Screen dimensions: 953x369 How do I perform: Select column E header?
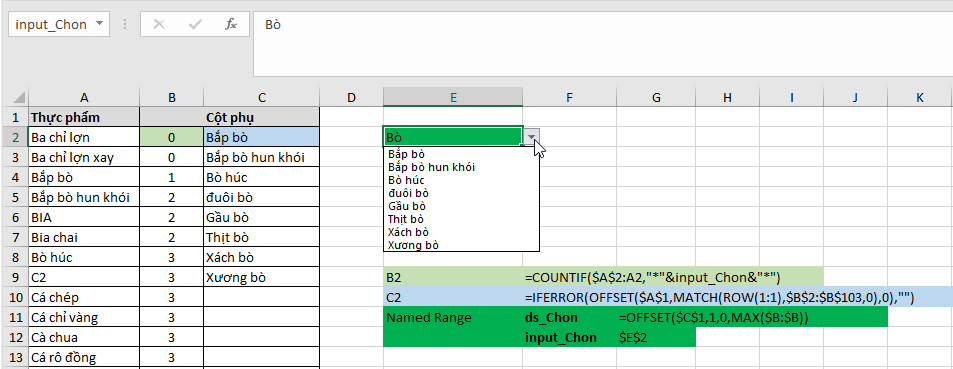[x=453, y=97]
